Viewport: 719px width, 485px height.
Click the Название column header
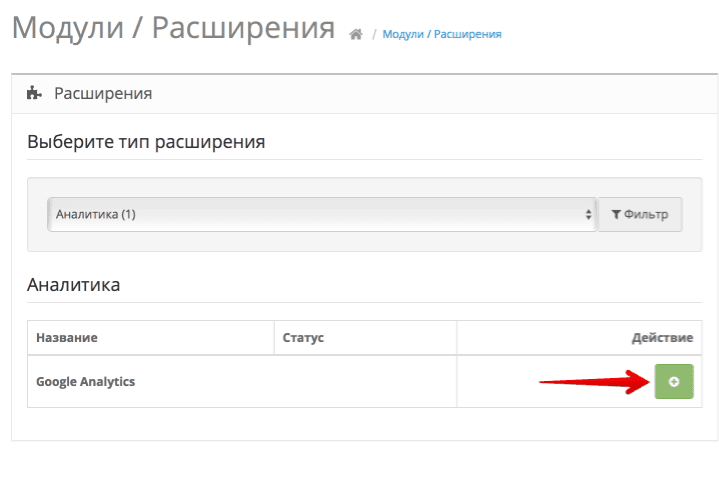point(67,338)
